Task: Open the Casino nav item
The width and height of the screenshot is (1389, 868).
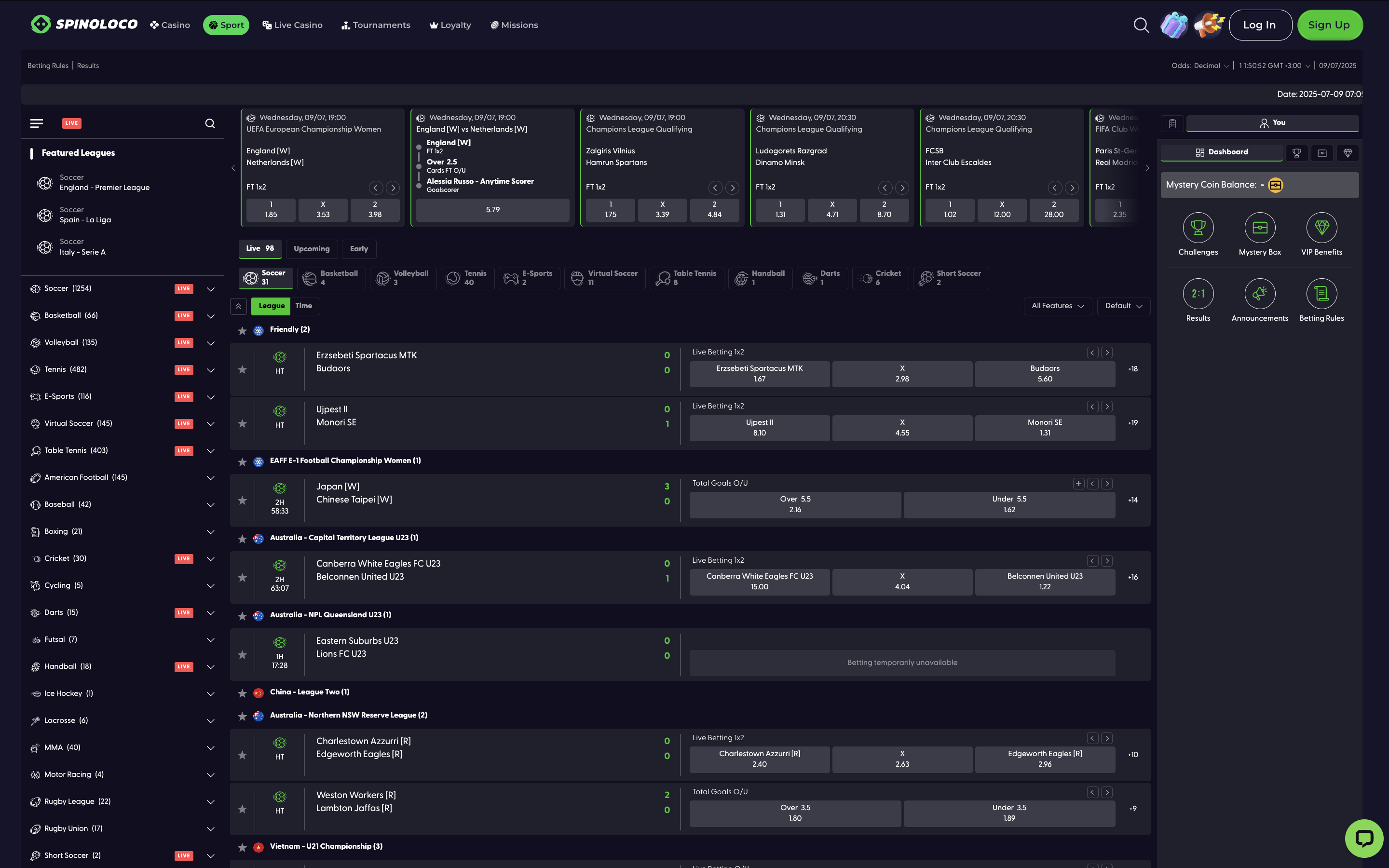Action: pos(170,25)
